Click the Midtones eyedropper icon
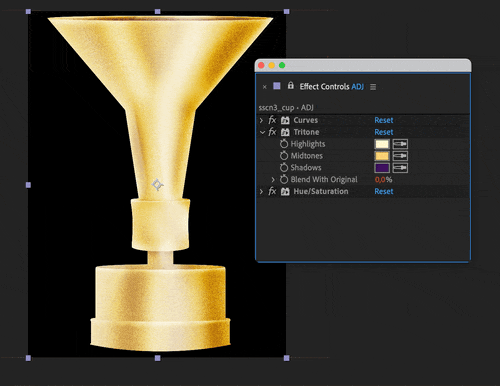This screenshot has width=500, height=386. point(400,156)
